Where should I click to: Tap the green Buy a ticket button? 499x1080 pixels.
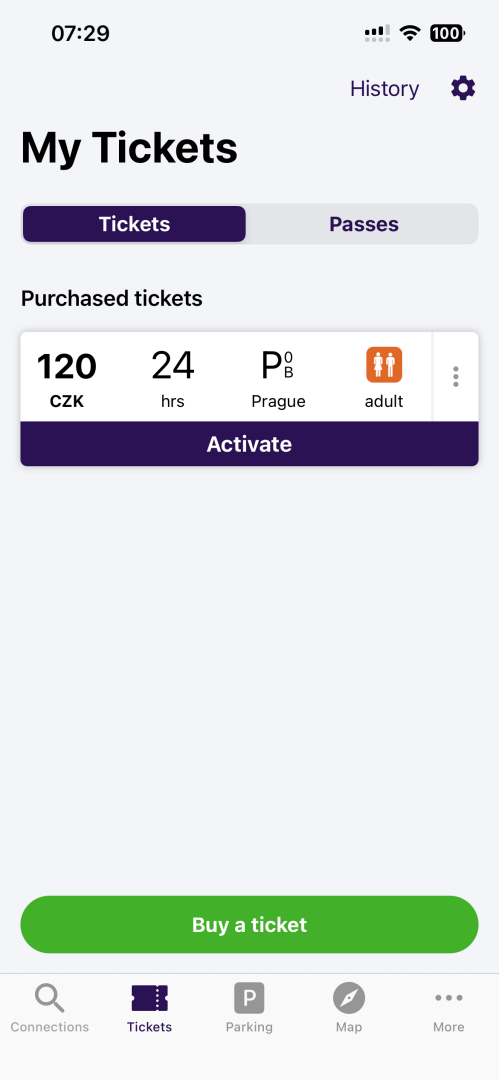(x=250, y=924)
